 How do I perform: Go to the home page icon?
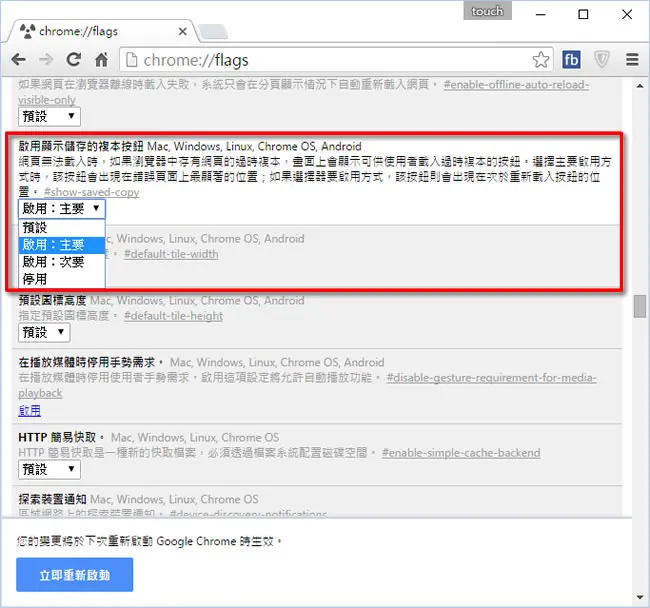pos(101,60)
